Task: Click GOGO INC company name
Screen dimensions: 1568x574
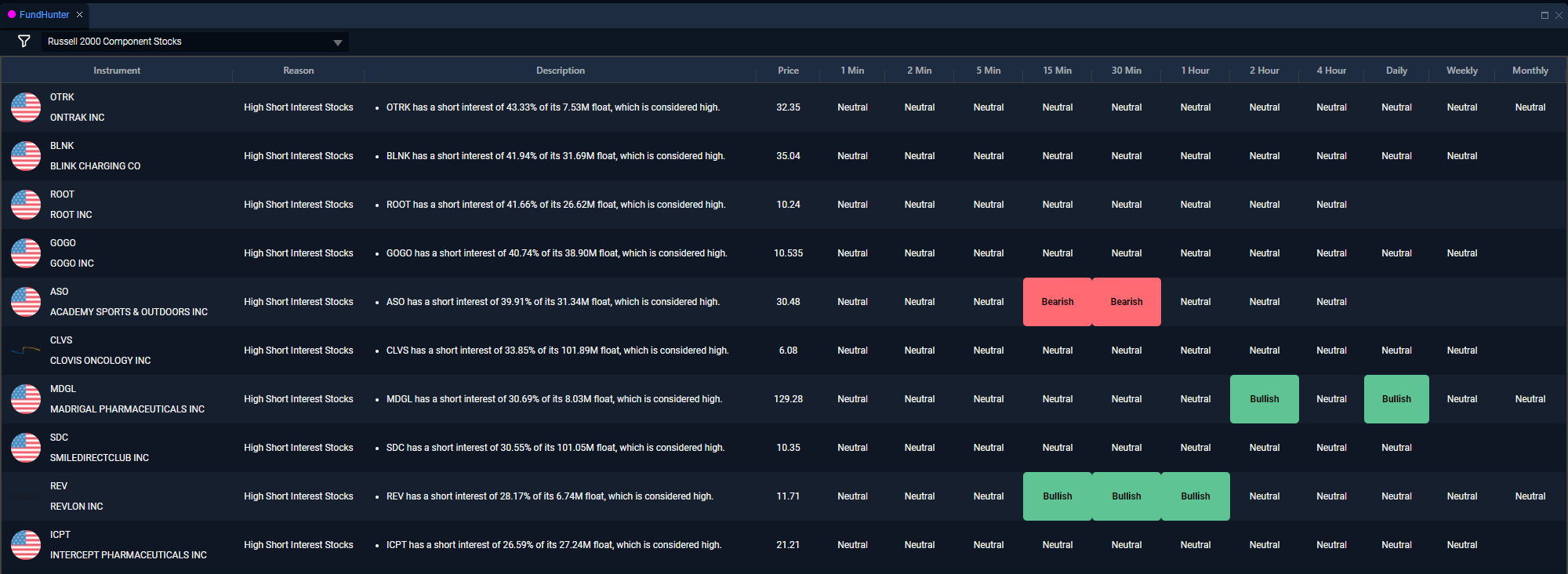Action: (x=71, y=263)
